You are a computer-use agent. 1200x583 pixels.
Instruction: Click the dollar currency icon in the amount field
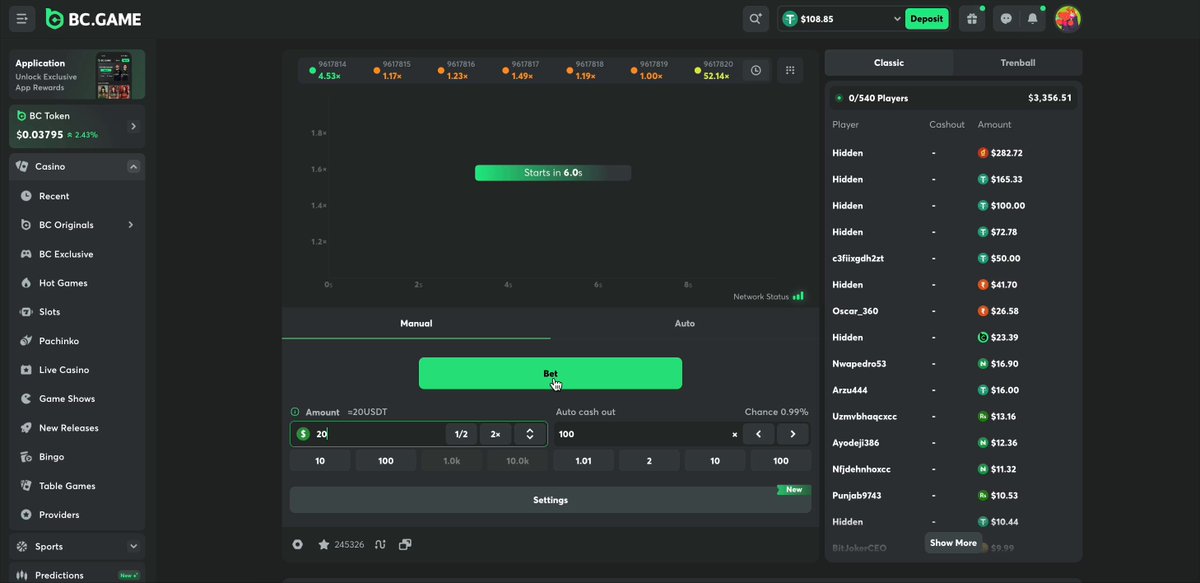[303, 434]
